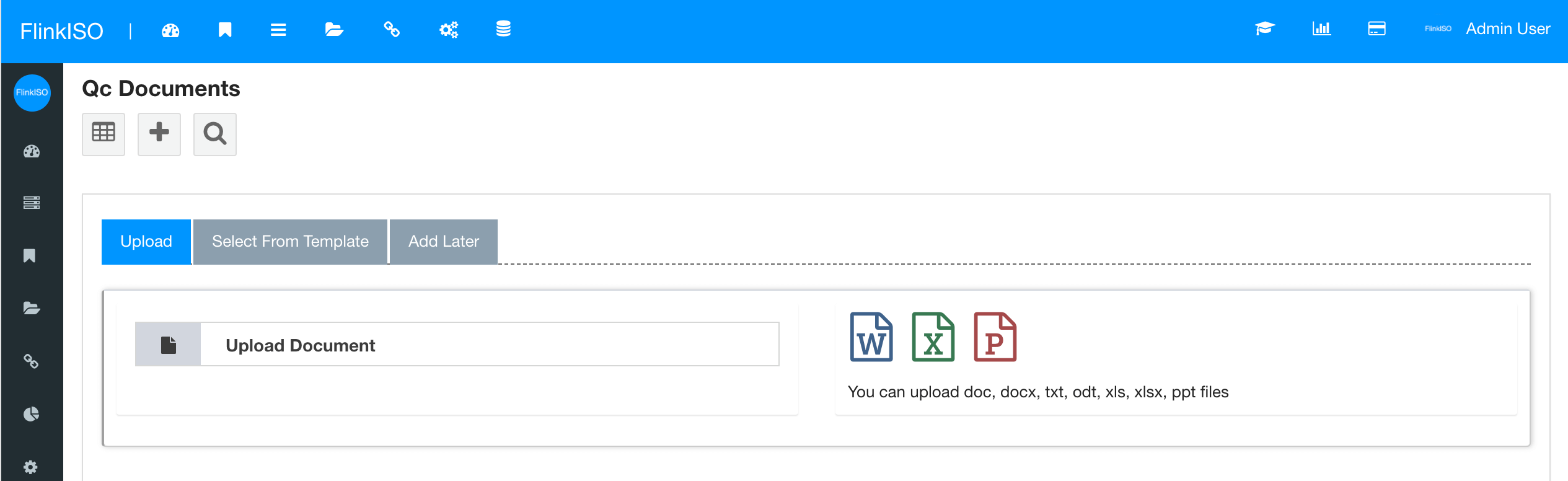This screenshot has width=1568, height=481.
Task: Click the FlinkISO logo in top bar
Action: coord(61,31)
